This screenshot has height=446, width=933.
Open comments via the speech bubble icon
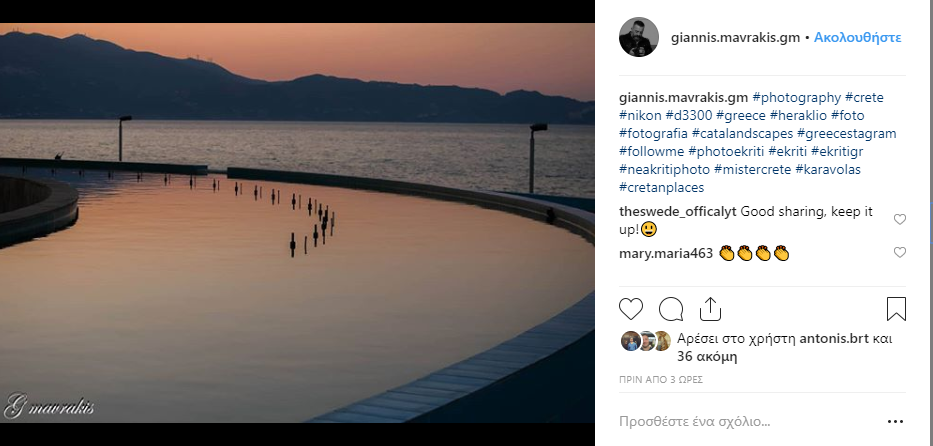tap(671, 308)
